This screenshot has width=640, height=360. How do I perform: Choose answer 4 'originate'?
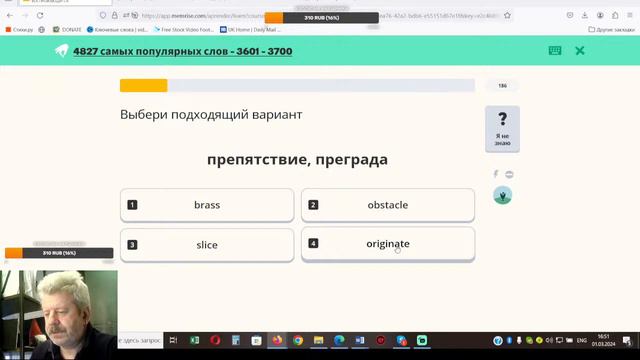pyautogui.click(x=388, y=244)
